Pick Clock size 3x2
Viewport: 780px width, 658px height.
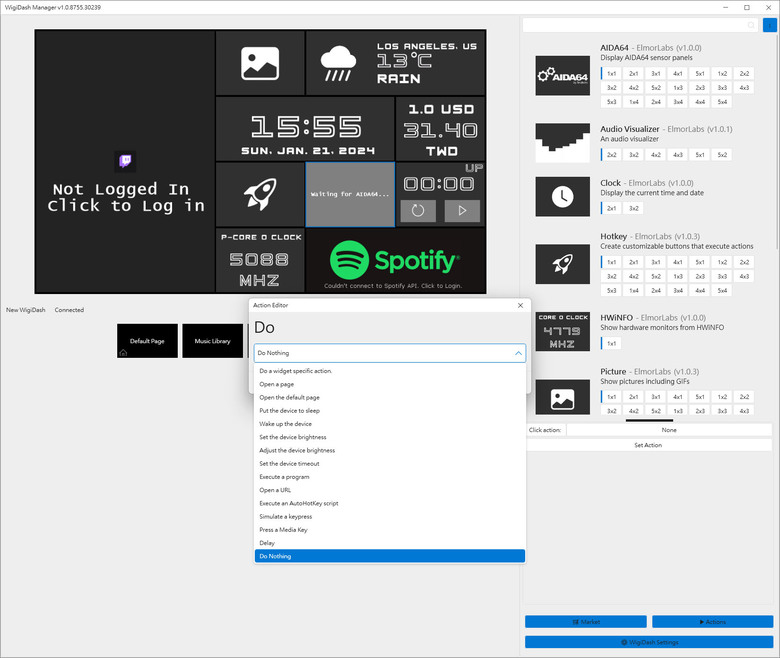(x=634, y=208)
